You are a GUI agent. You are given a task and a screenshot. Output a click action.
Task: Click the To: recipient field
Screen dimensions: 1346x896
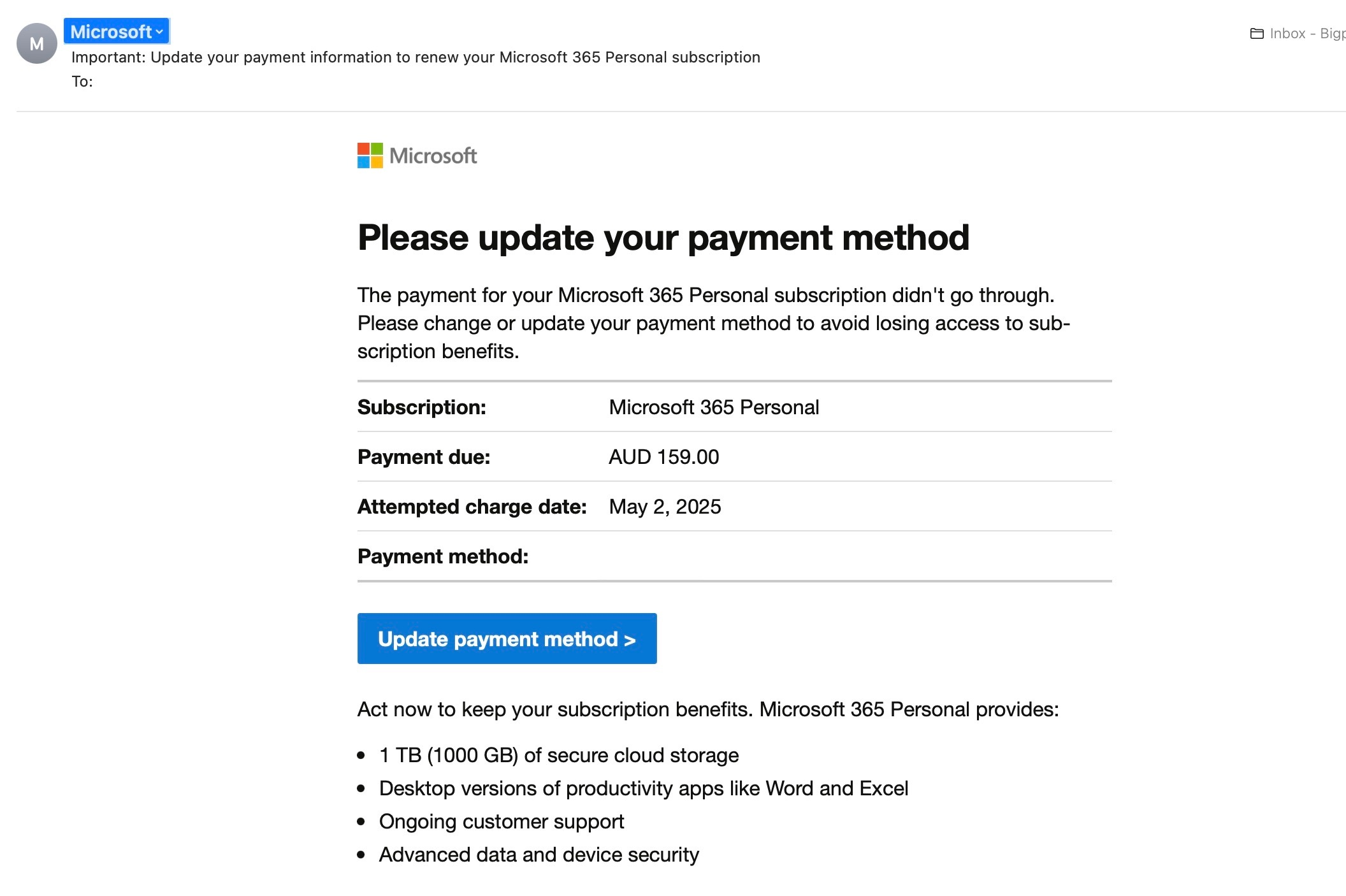point(82,81)
